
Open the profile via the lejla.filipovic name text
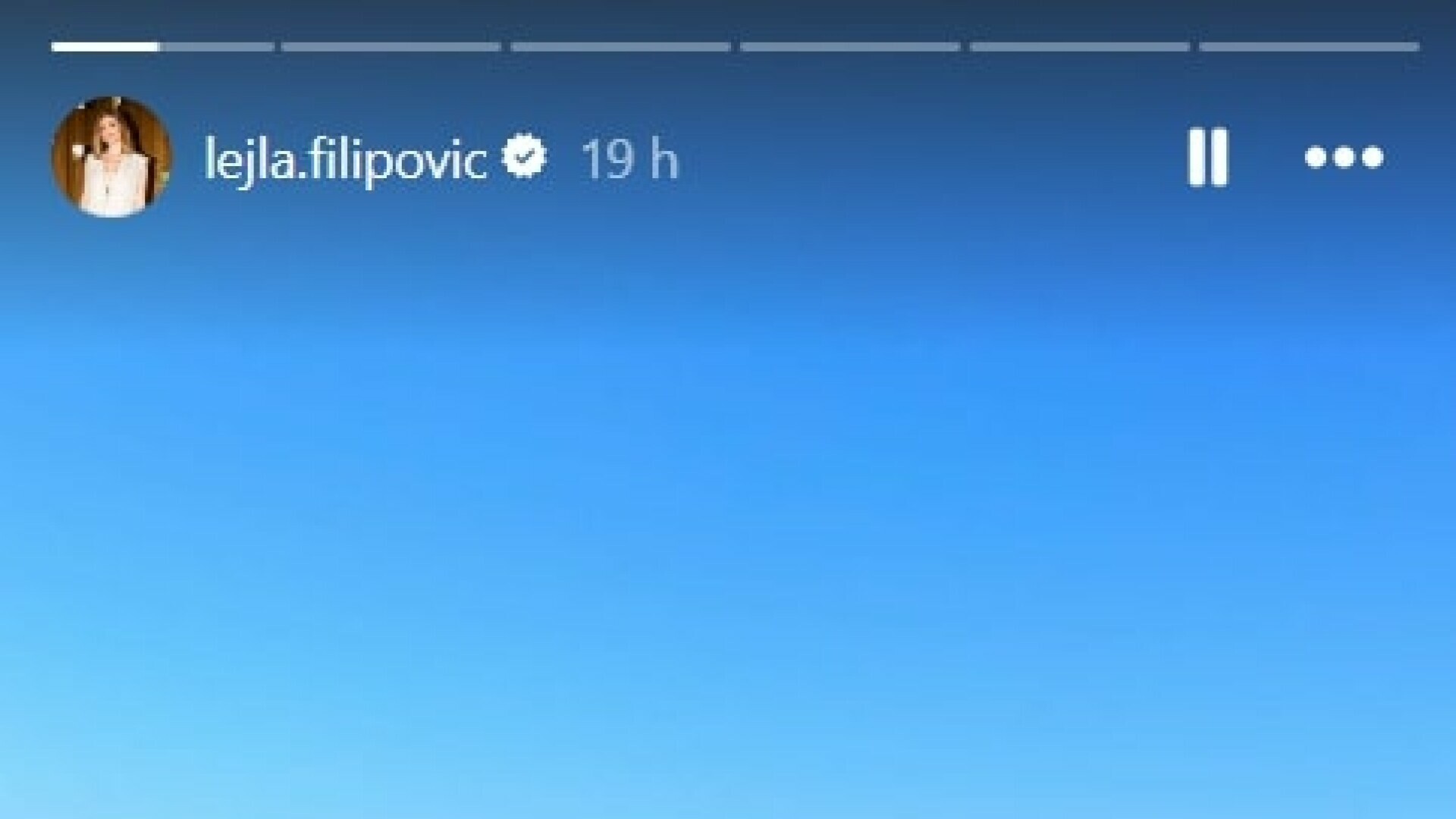pyautogui.click(x=346, y=160)
